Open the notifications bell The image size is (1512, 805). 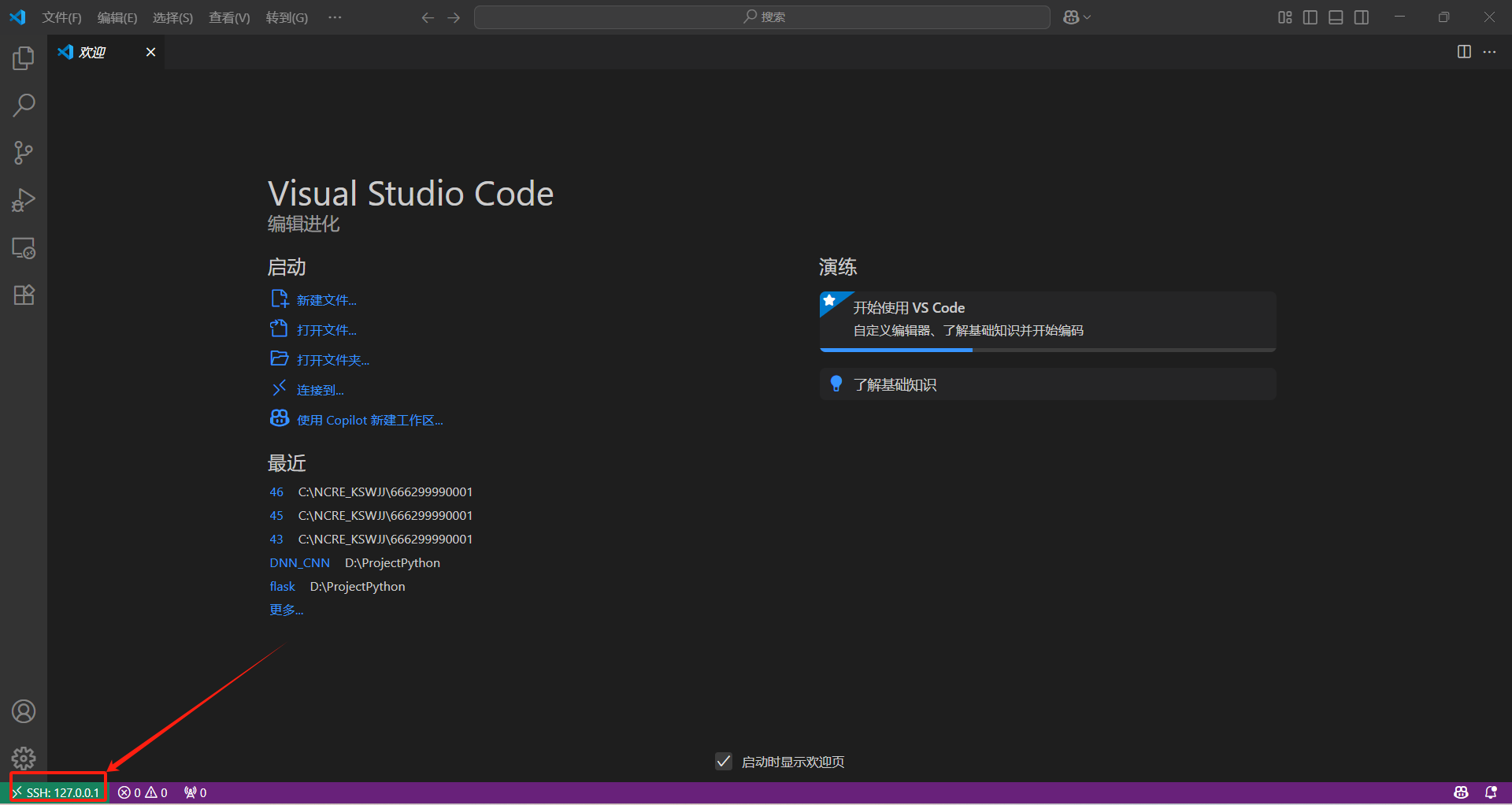1491,792
